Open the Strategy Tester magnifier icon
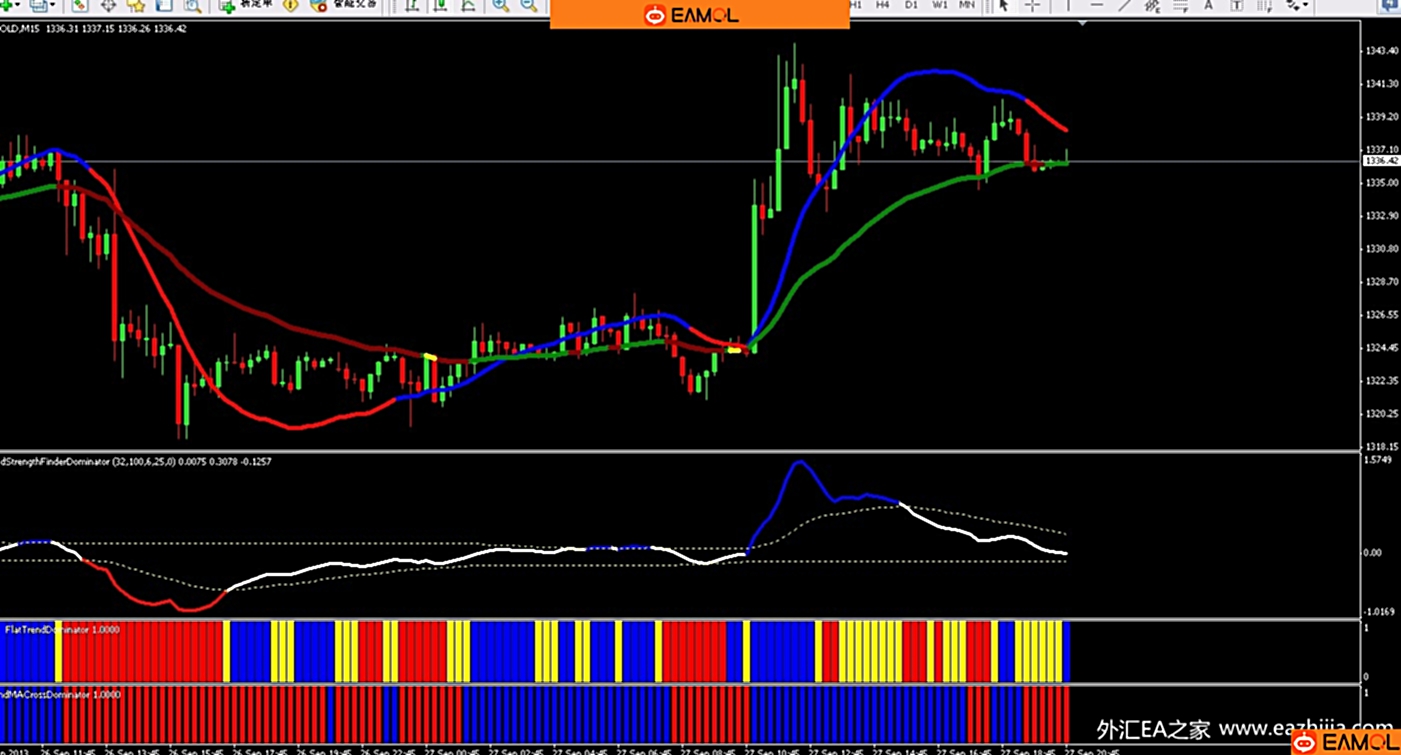The height and width of the screenshot is (755, 1401). pos(193,5)
